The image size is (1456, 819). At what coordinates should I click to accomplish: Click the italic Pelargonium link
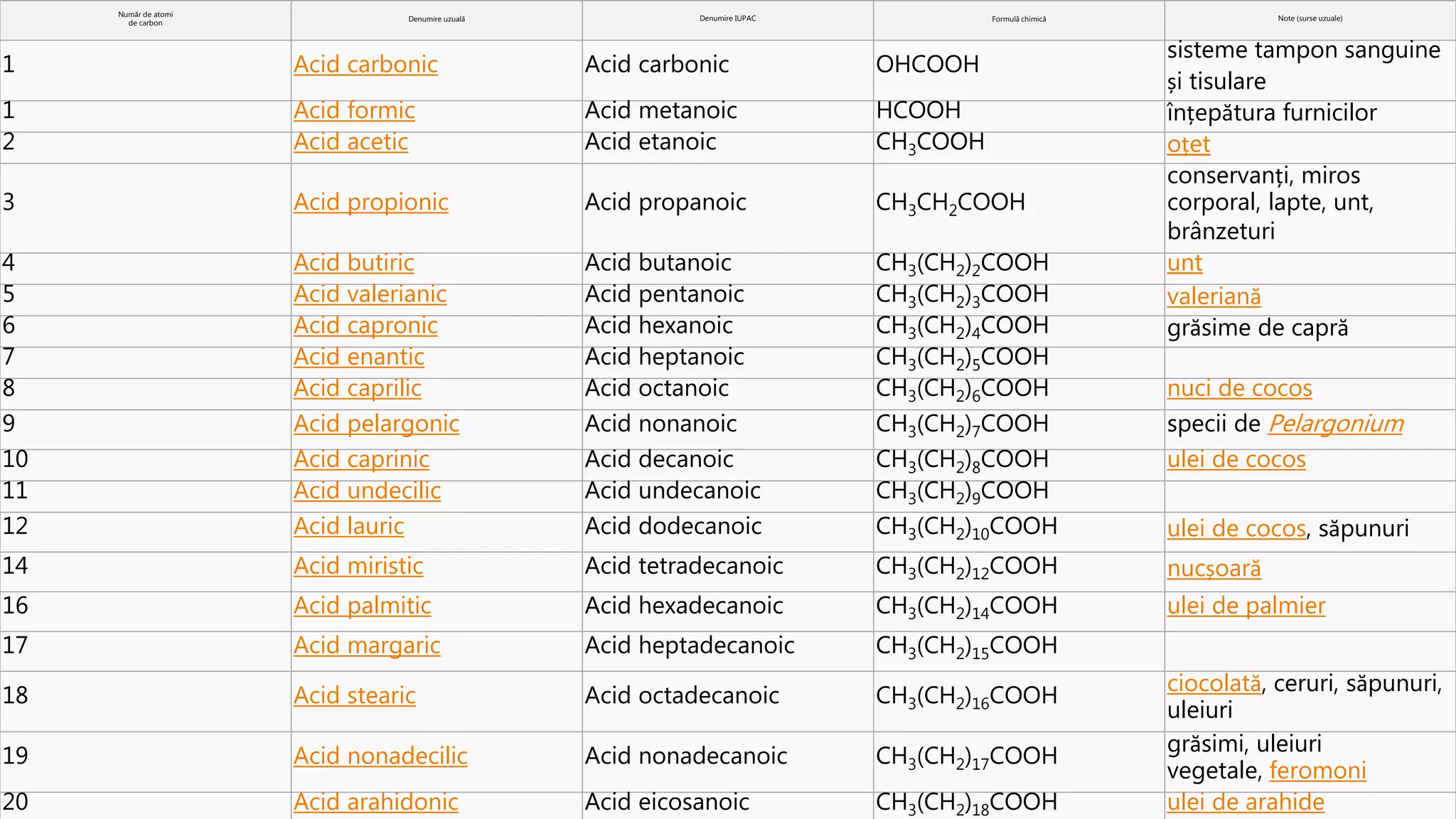point(1335,424)
